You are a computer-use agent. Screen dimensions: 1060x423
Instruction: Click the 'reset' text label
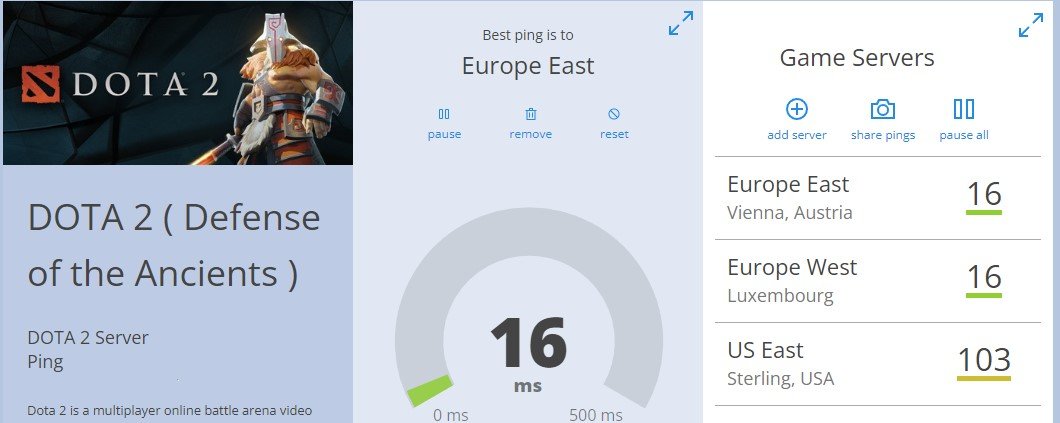614,134
